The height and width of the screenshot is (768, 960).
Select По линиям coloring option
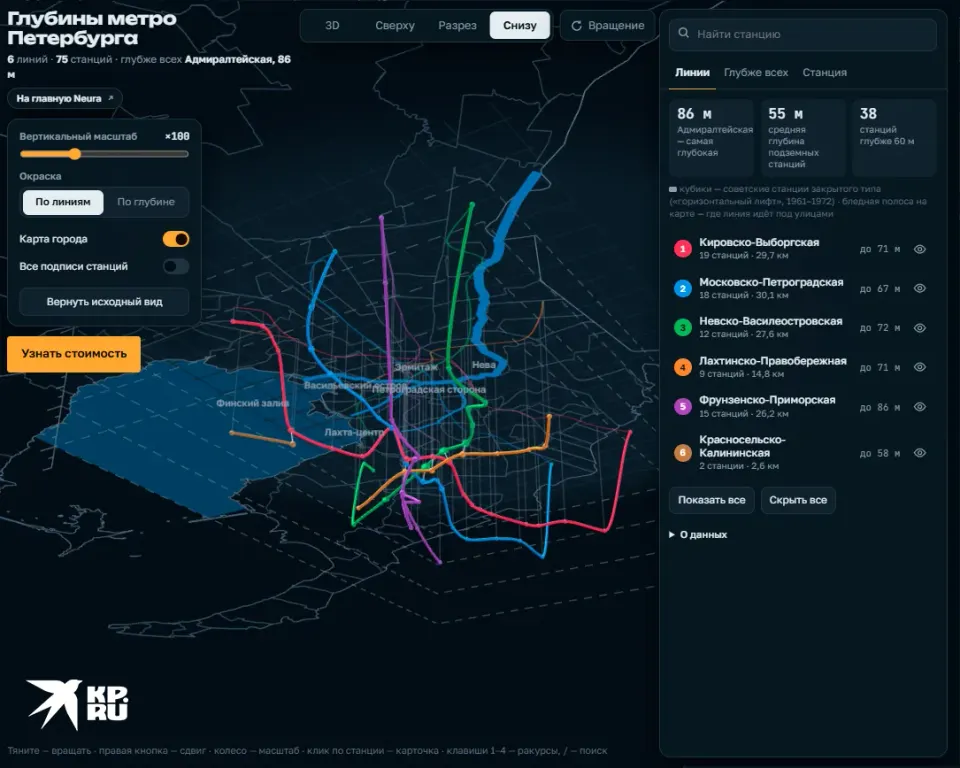(x=63, y=202)
